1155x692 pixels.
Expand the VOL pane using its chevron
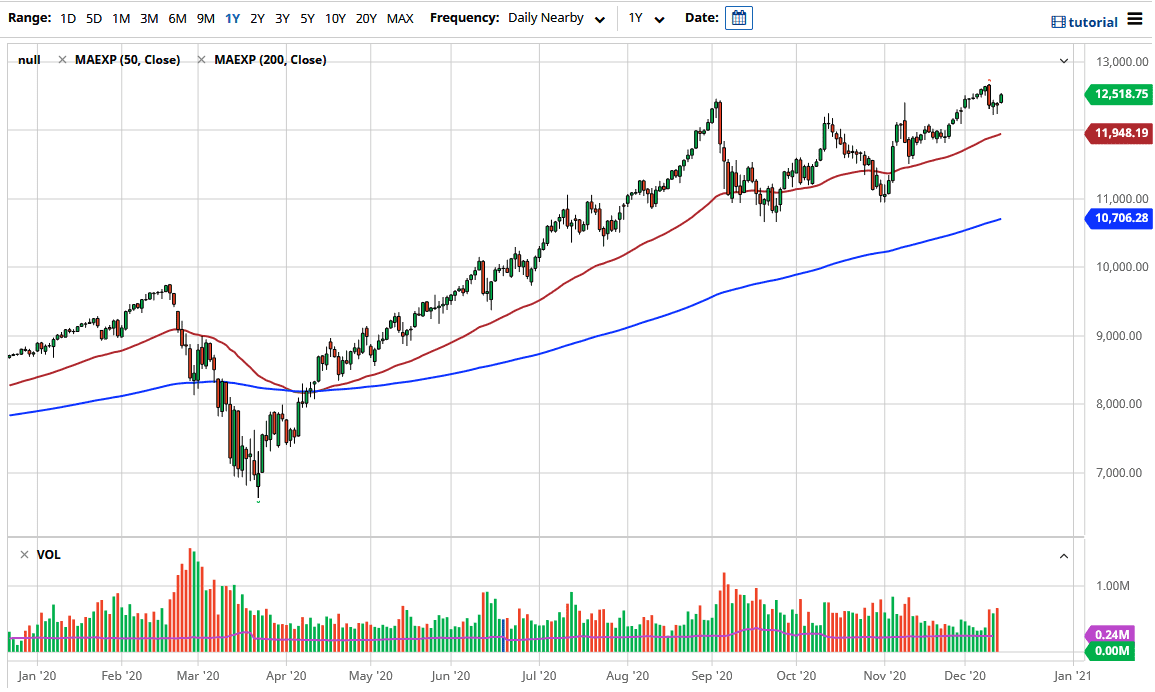coord(1063,555)
